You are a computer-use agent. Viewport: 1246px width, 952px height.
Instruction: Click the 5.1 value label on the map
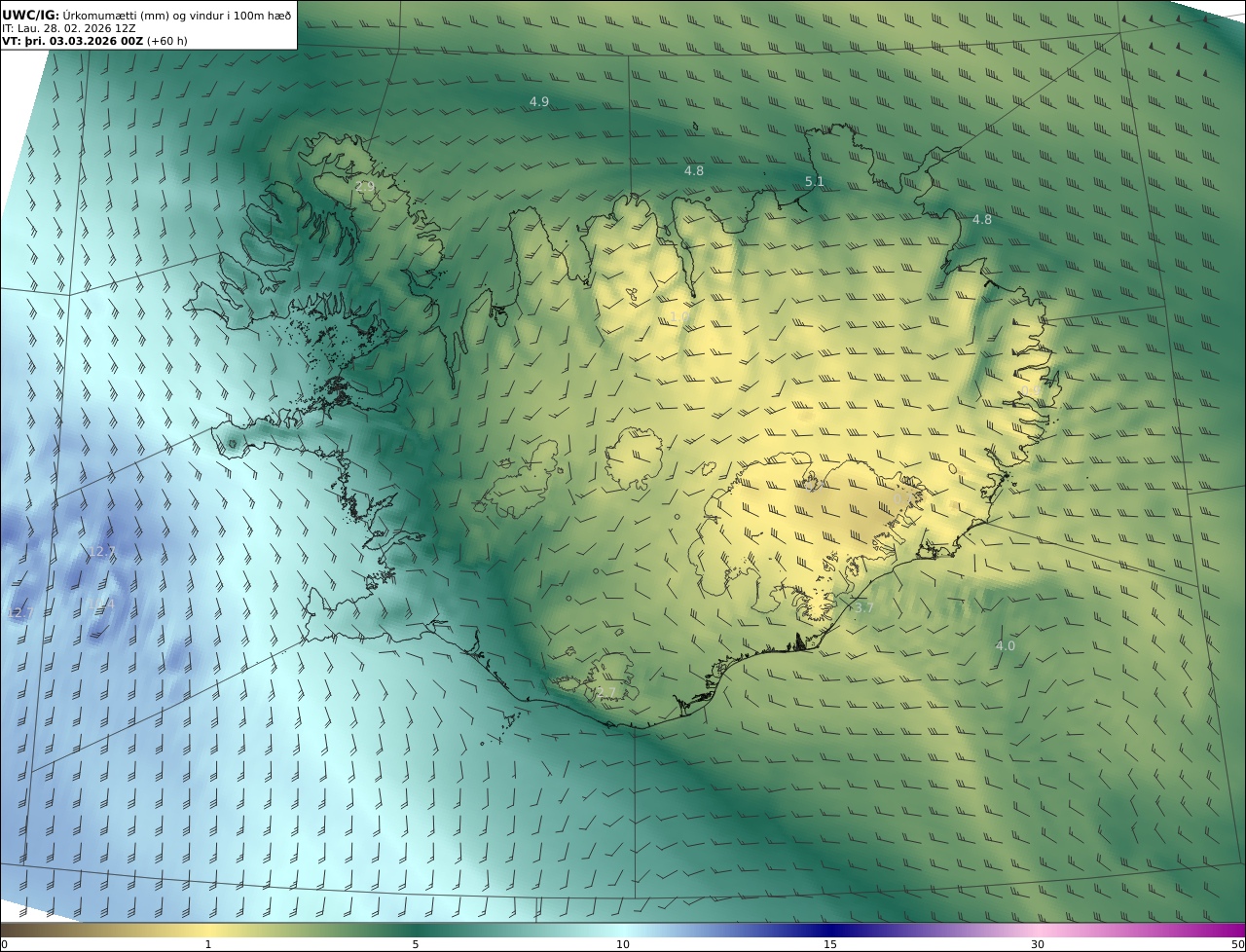click(815, 182)
